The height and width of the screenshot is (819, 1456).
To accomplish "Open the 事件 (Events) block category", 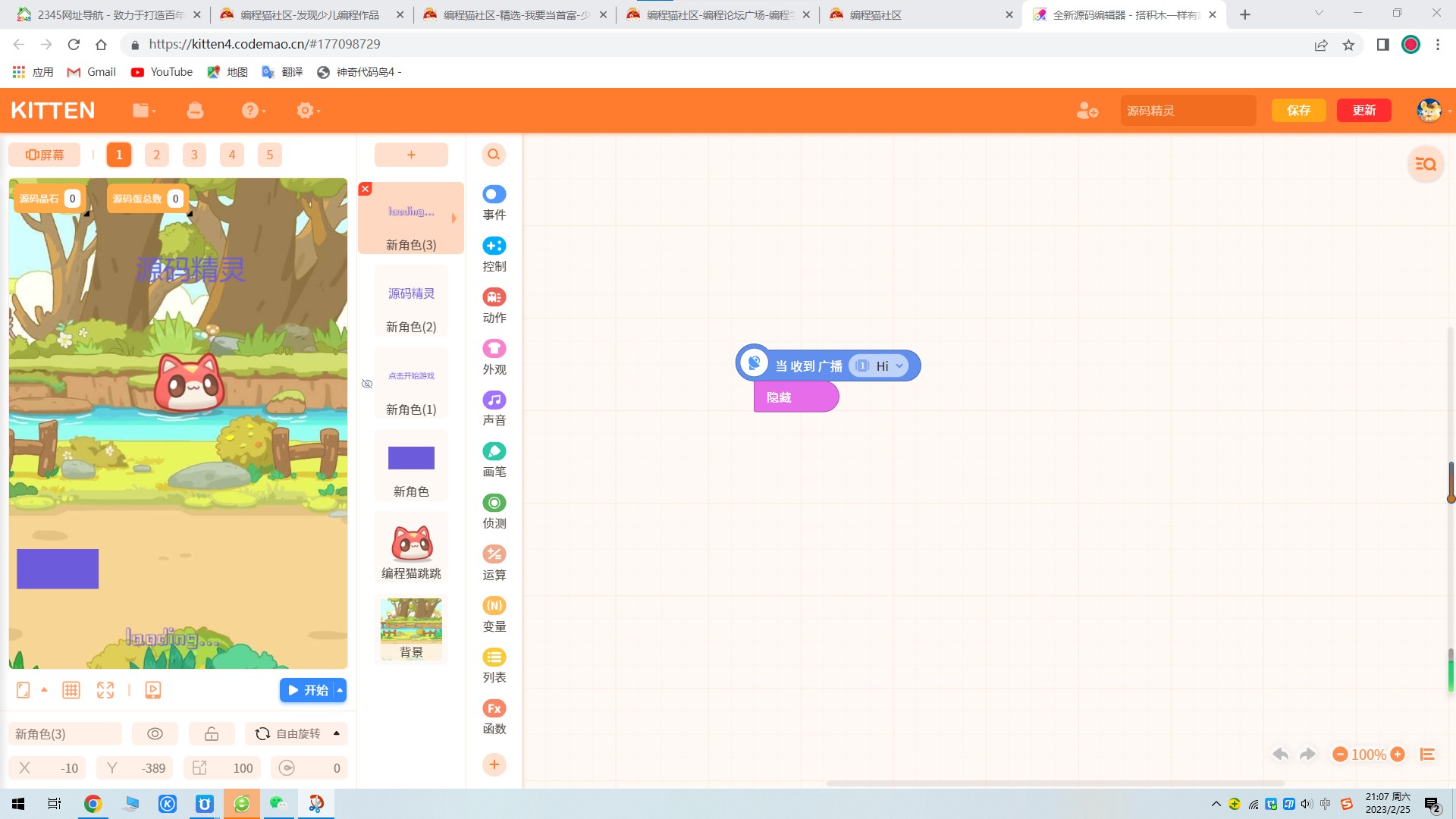I will coord(494,203).
